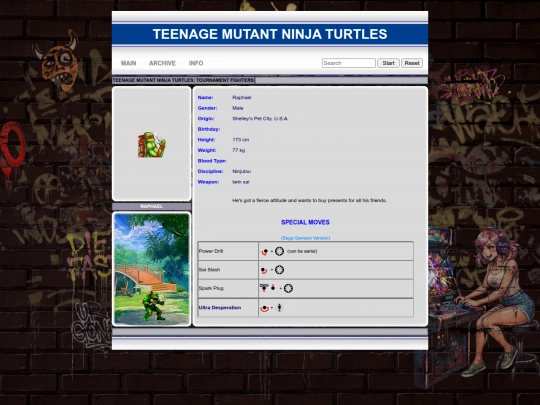The image size is (540, 405).
Task: Click the Spark Plug down arrow icon
Action: pyautogui.click(x=273, y=287)
